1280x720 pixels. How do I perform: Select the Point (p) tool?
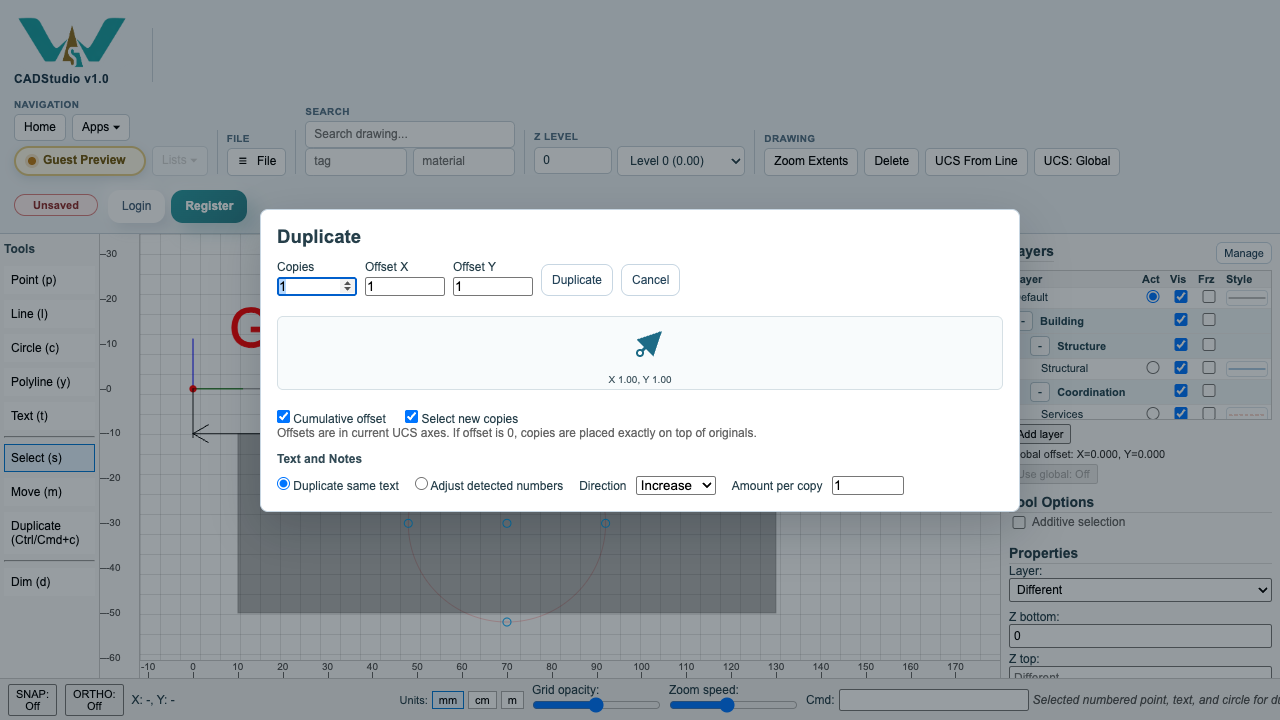point(49,280)
